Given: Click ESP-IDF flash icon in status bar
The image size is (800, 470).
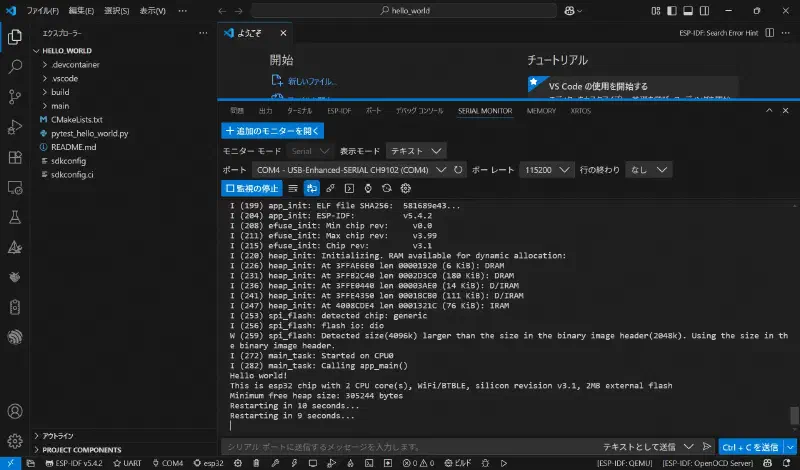Looking at the screenshot, I should [294, 463].
